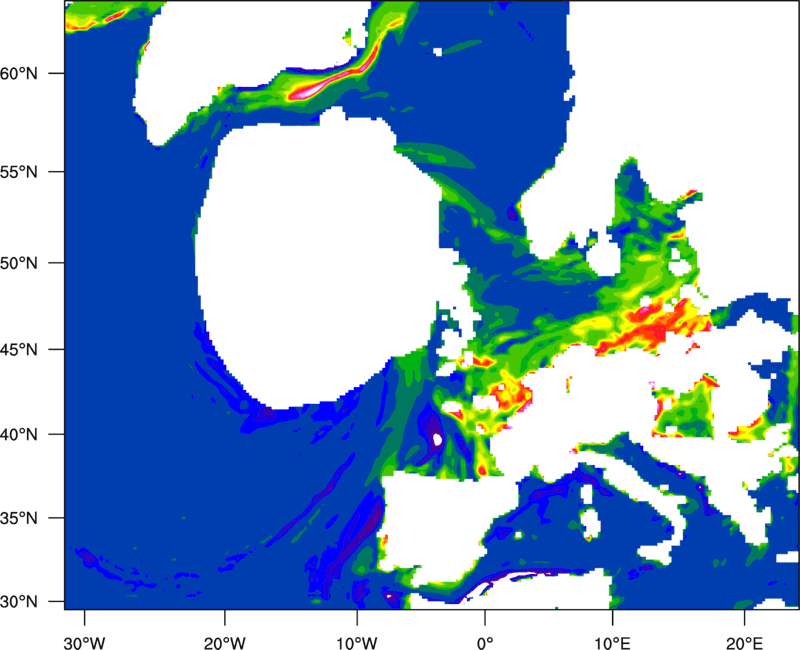Click the 50°N latitude label

point(19,263)
